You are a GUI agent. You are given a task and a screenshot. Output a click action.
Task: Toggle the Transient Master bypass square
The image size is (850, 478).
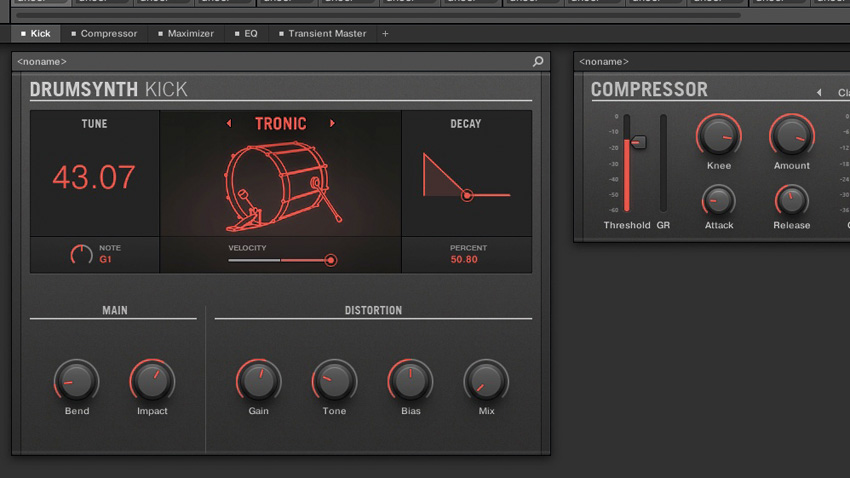click(281, 34)
